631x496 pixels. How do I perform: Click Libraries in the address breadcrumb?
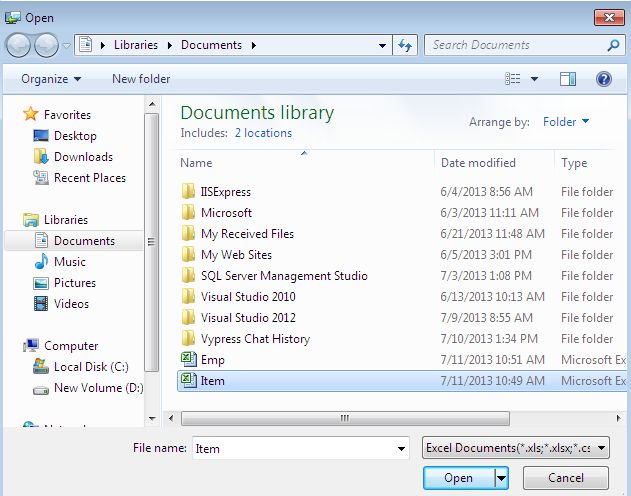pyautogui.click(x=136, y=45)
